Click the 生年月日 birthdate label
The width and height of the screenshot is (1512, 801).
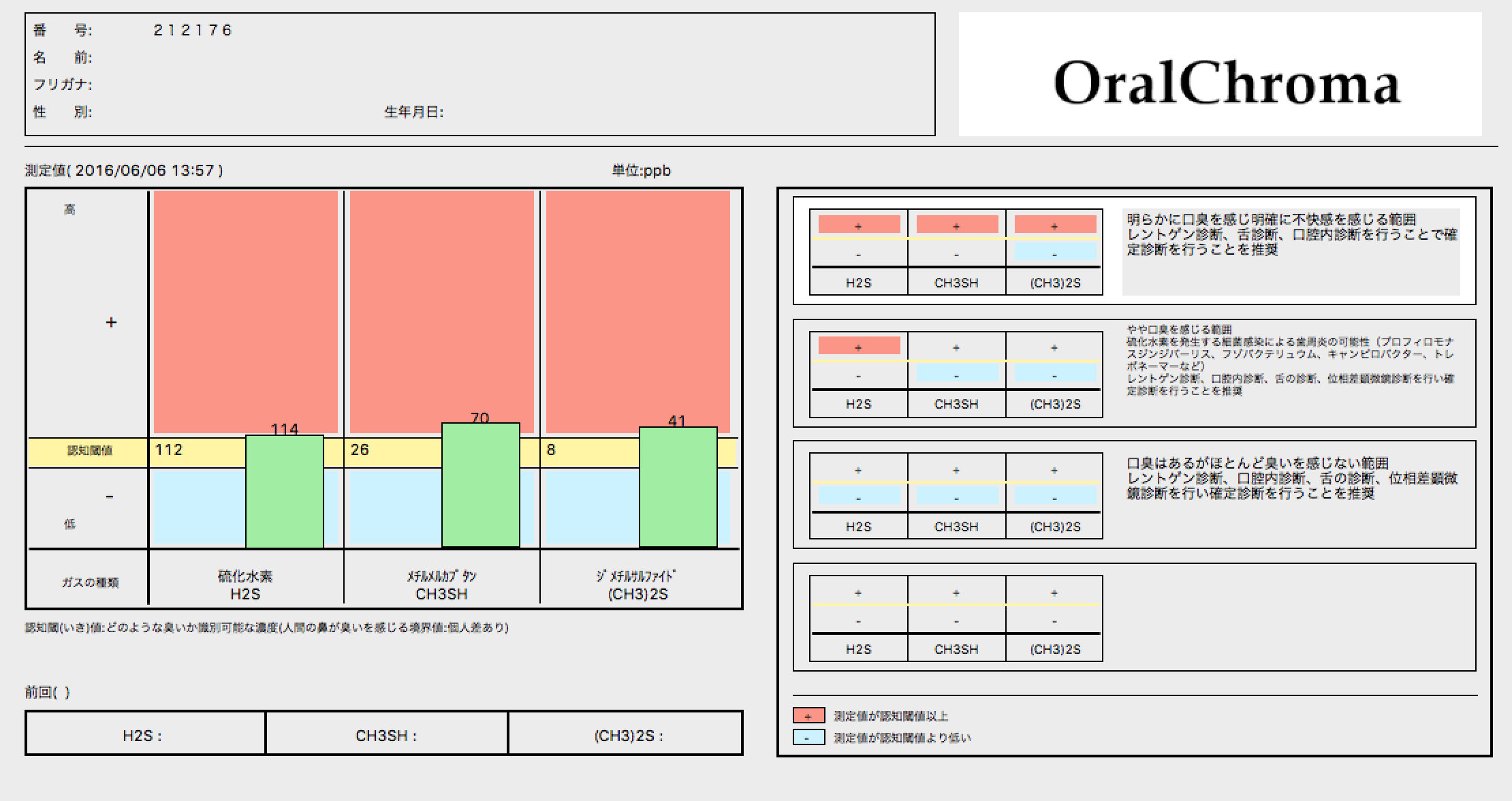(413, 112)
